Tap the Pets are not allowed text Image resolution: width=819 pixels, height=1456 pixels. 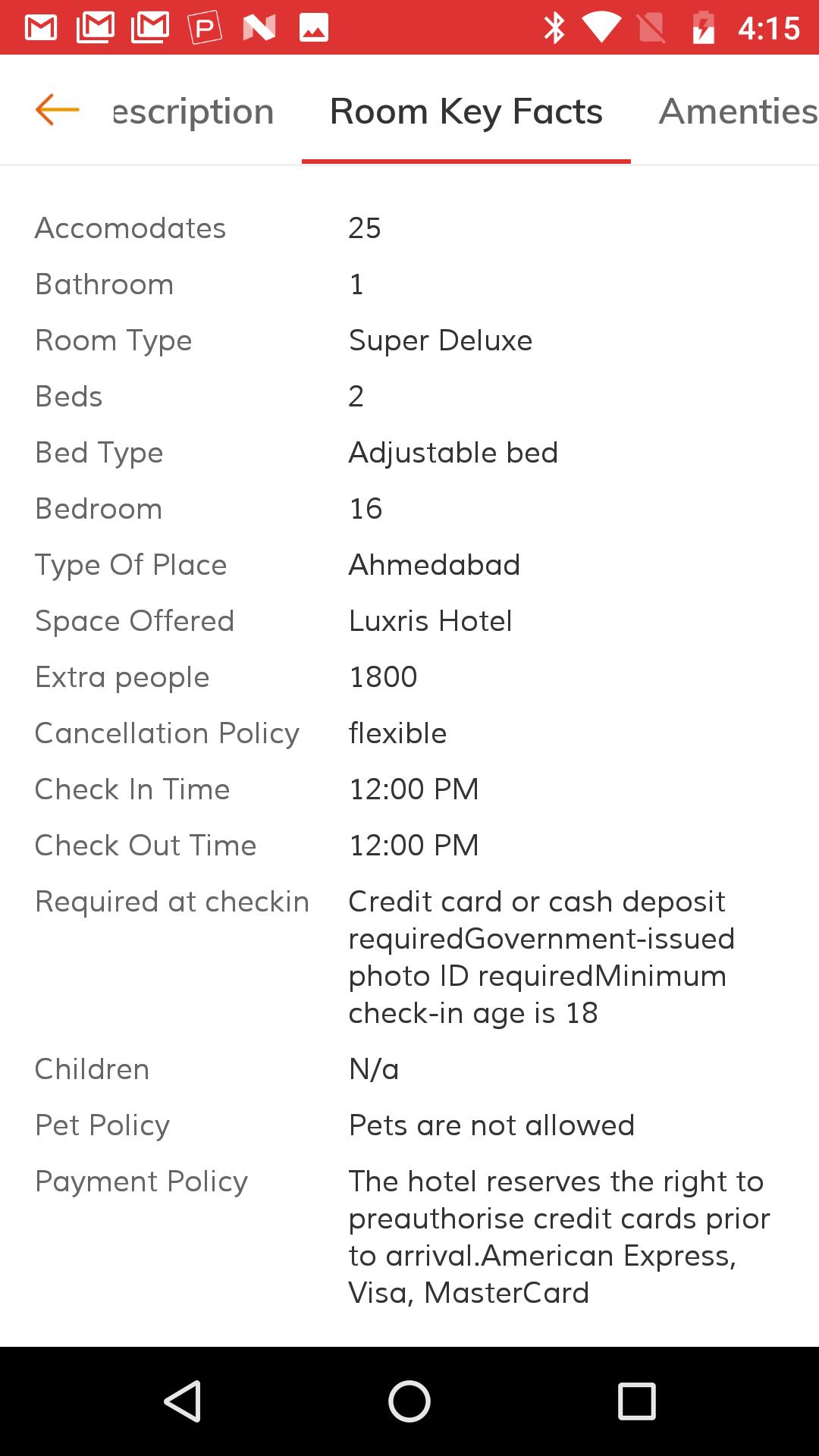[x=491, y=1125]
